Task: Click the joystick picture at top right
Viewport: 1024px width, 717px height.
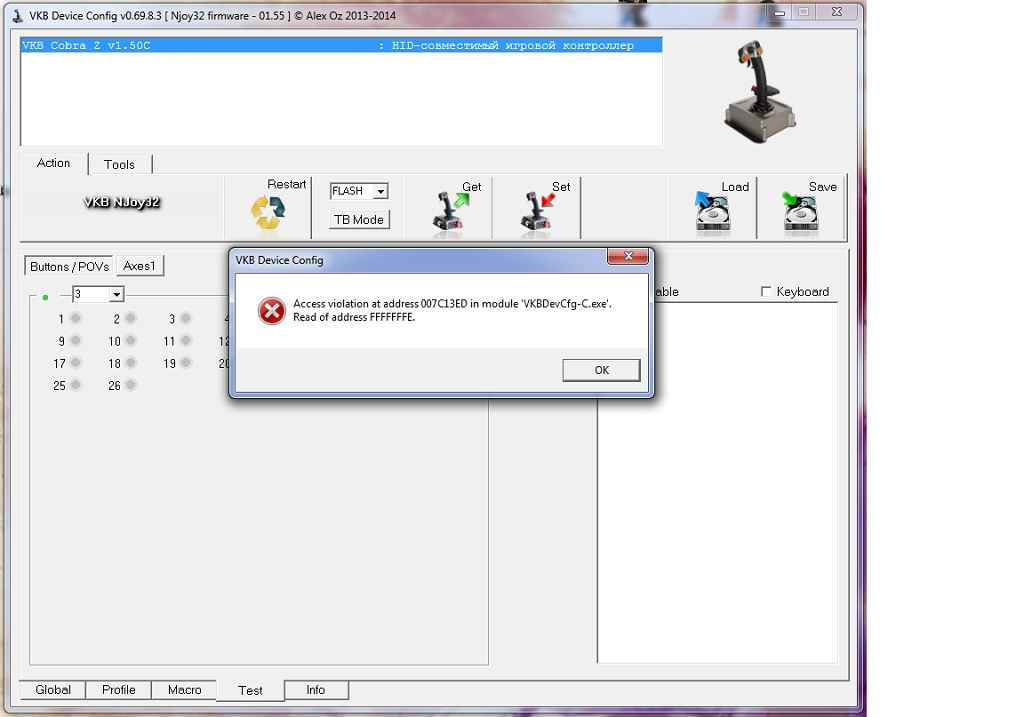Action: coord(760,91)
